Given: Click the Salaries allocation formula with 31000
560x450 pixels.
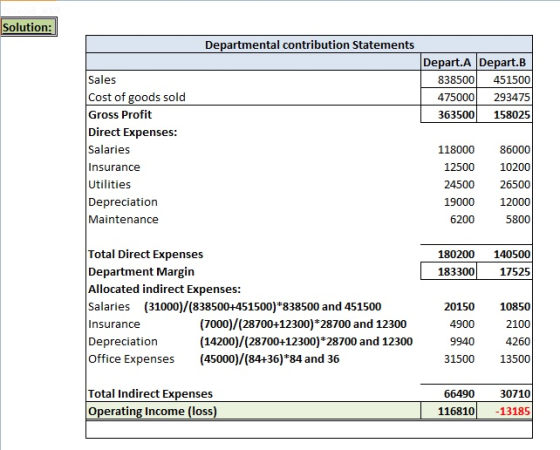Looking at the screenshot, I should (x=262, y=306).
